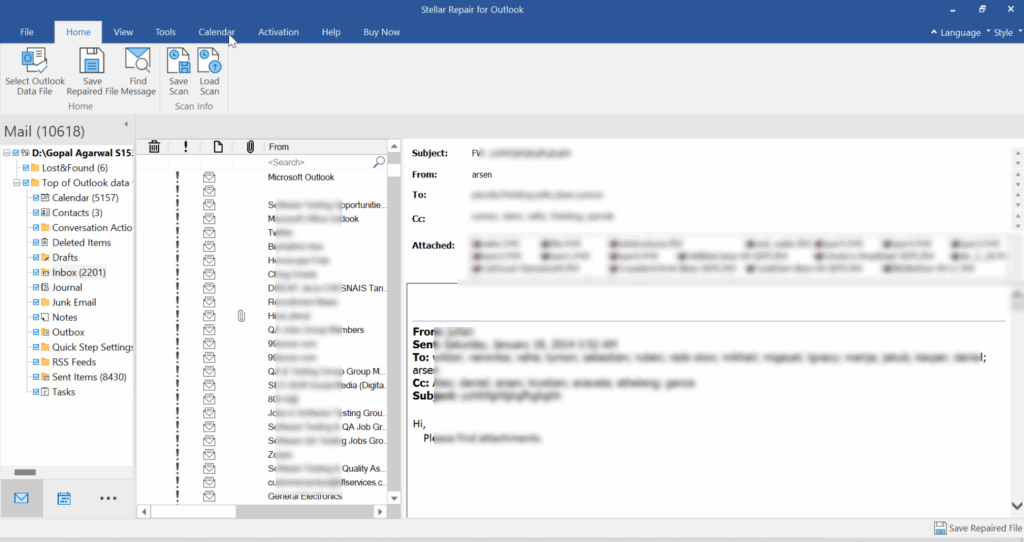Click paperclip attachment icon in message list

pos(241,316)
